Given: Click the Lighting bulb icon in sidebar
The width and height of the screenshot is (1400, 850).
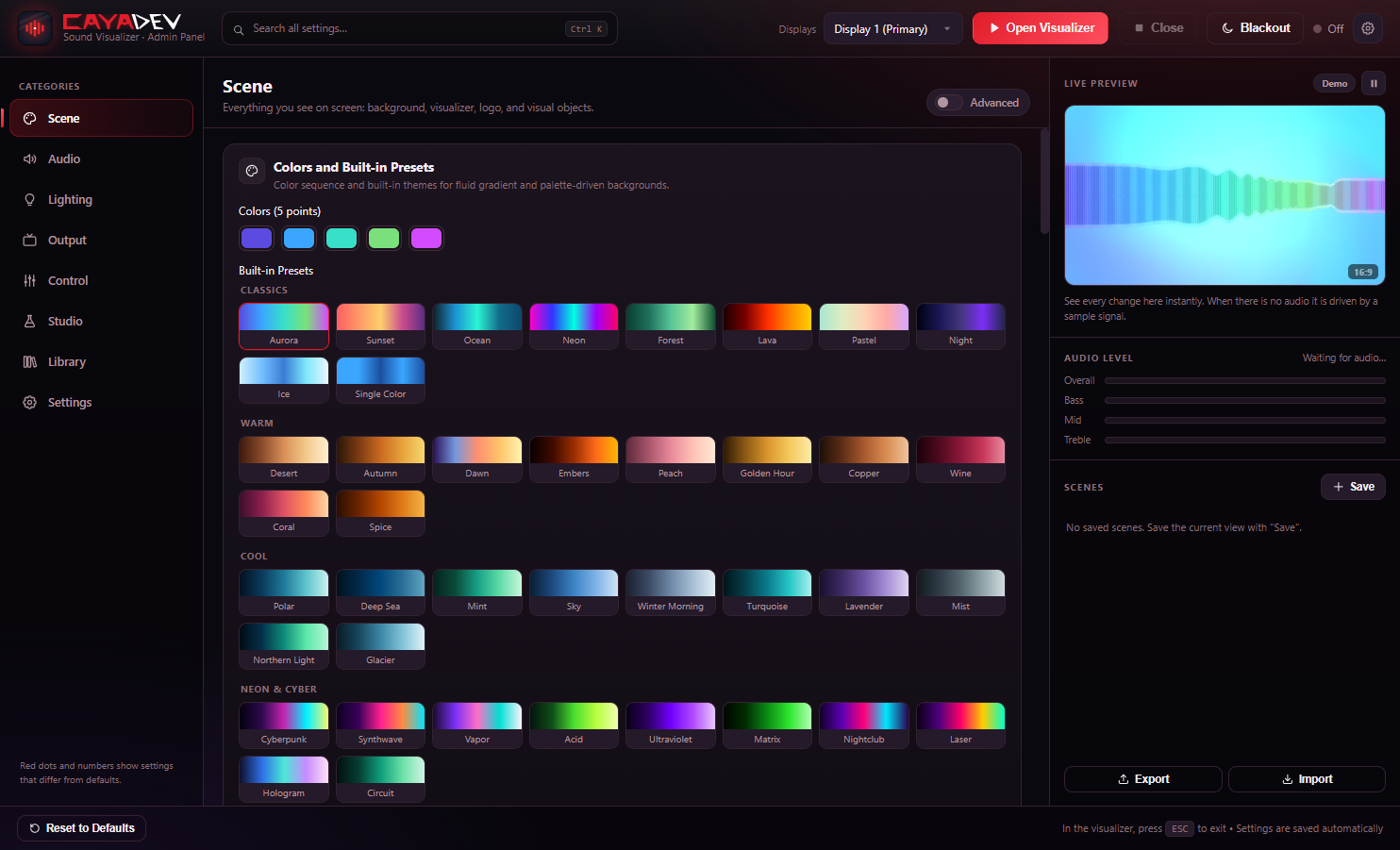Looking at the screenshot, I should [x=30, y=199].
